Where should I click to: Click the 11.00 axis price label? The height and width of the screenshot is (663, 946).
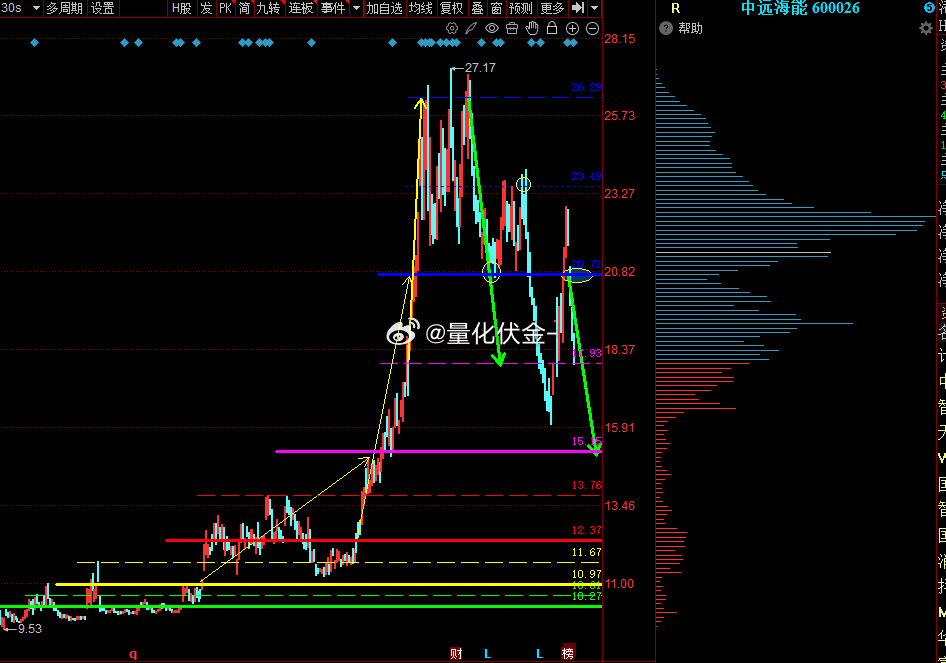coord(620,584)
